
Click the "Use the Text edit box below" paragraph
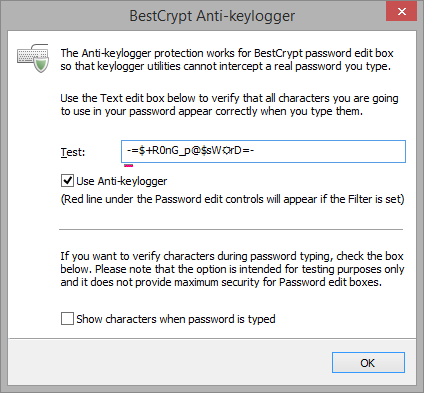tap(229, 104)
